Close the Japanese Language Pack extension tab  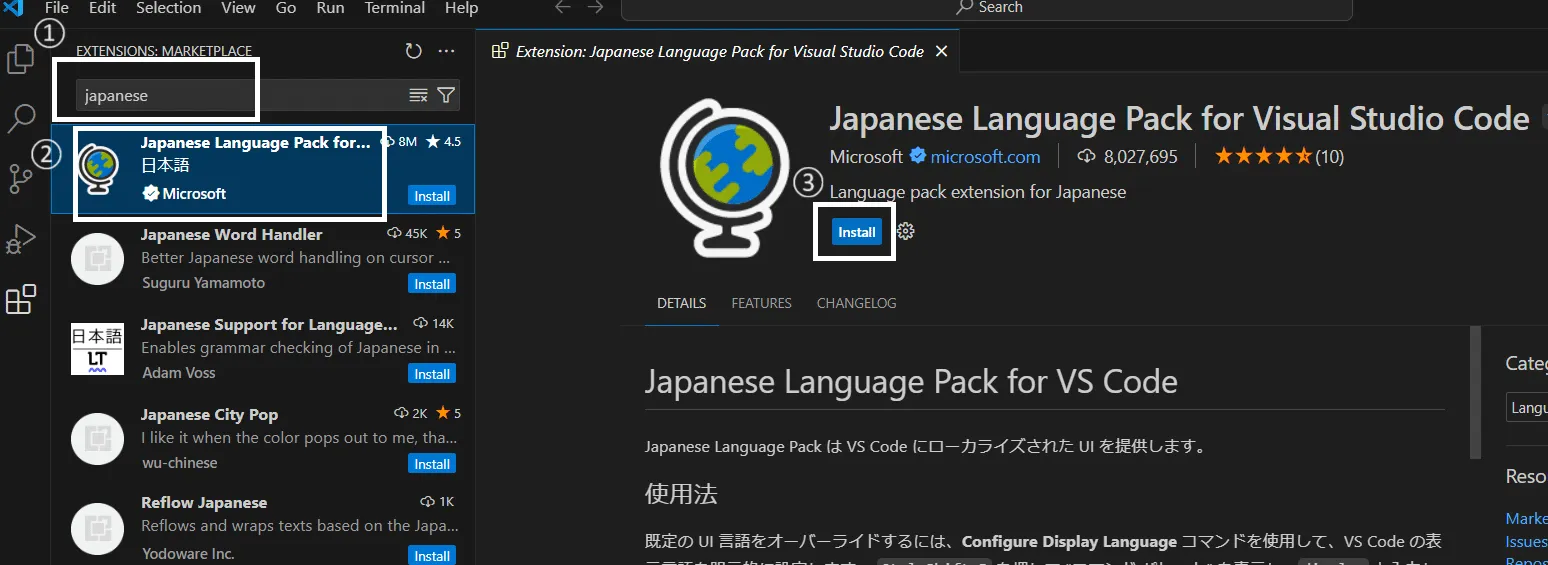[x=941, y=51]
